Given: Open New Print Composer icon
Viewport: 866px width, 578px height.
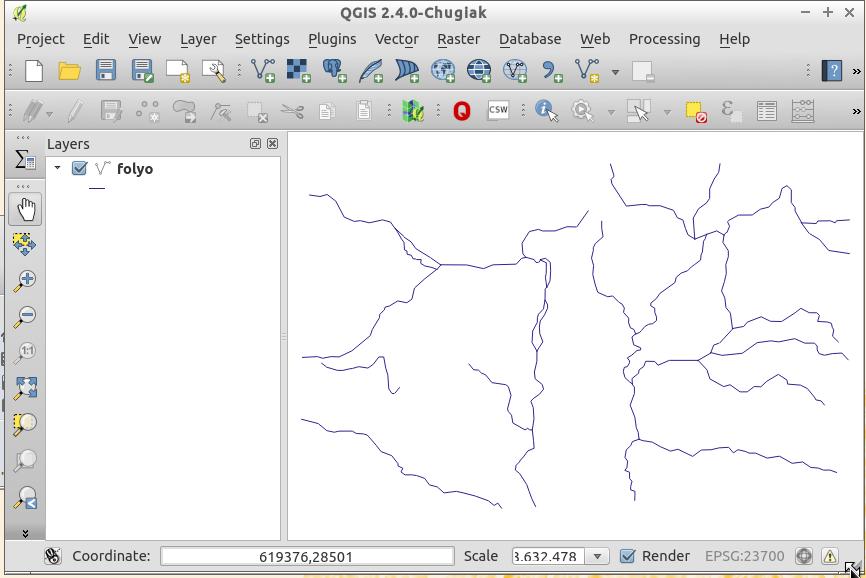Looking at the screenshot, I should [x=178, y=71].
